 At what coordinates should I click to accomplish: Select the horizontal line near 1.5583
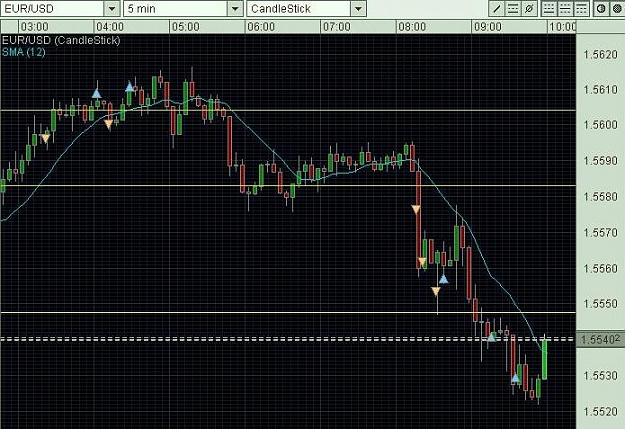[x=288, y=185]
